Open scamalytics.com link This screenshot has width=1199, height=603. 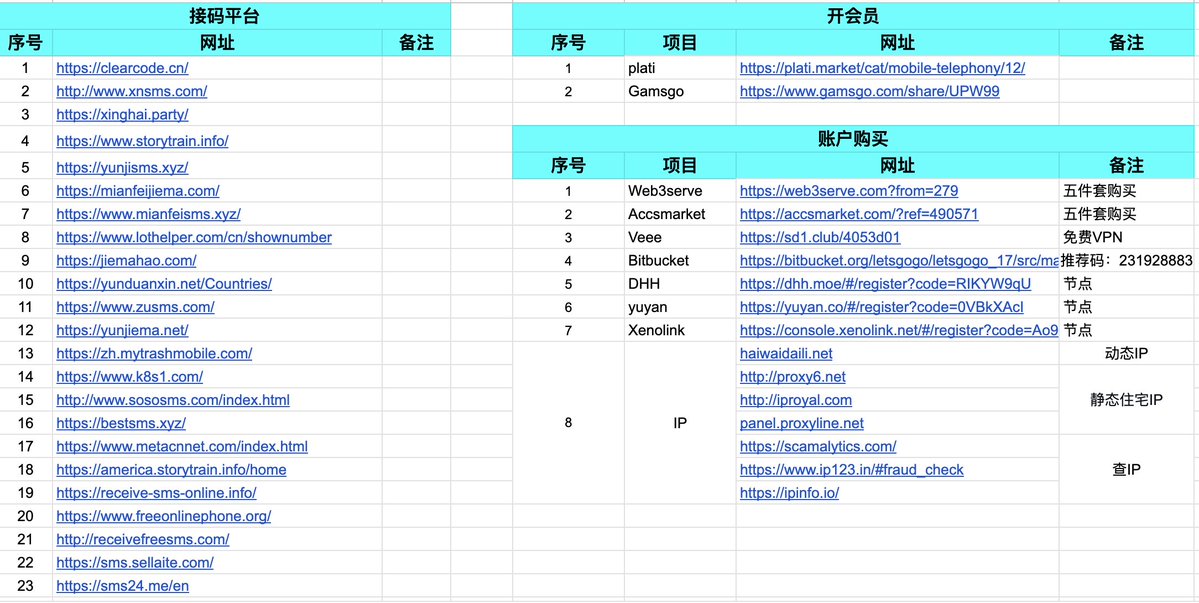click(818, 446)
